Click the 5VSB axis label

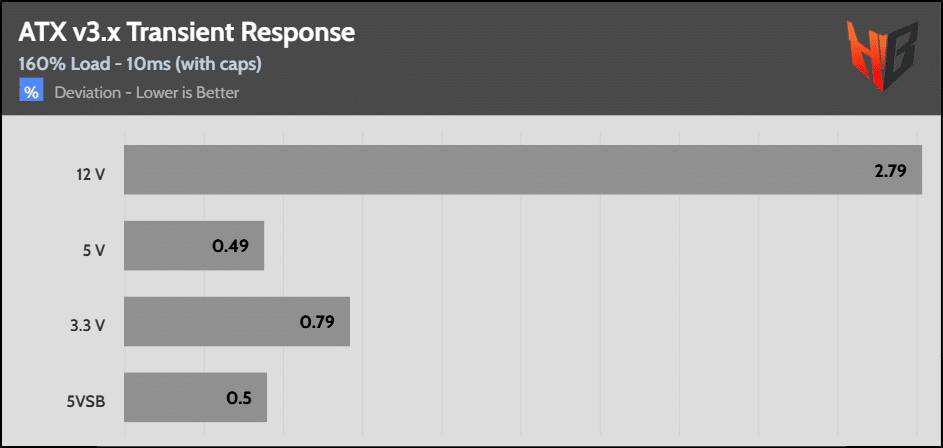click(x=86, y=402)
